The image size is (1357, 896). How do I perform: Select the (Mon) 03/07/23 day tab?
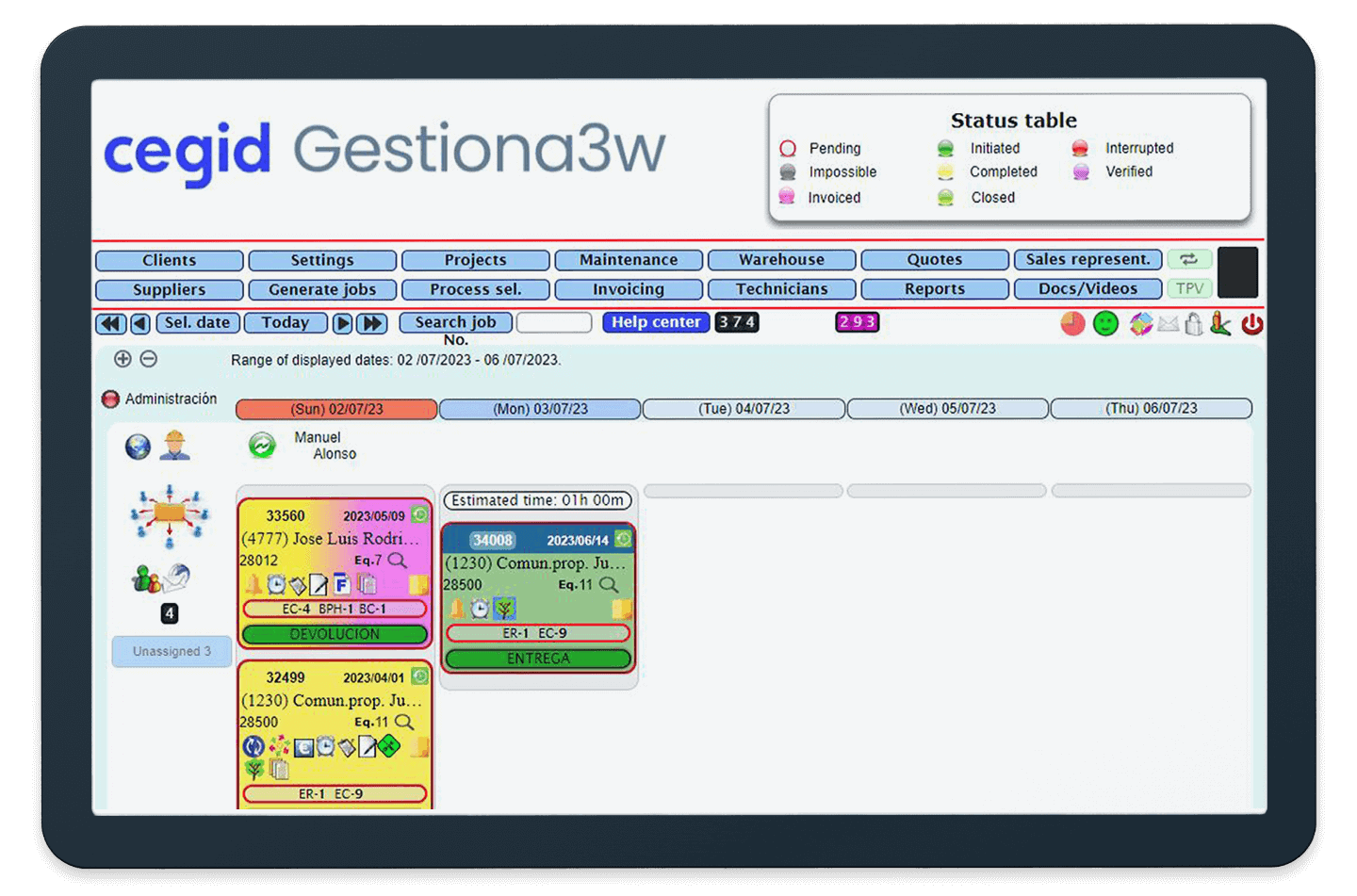pyautogui.click(x=540, y=409)
